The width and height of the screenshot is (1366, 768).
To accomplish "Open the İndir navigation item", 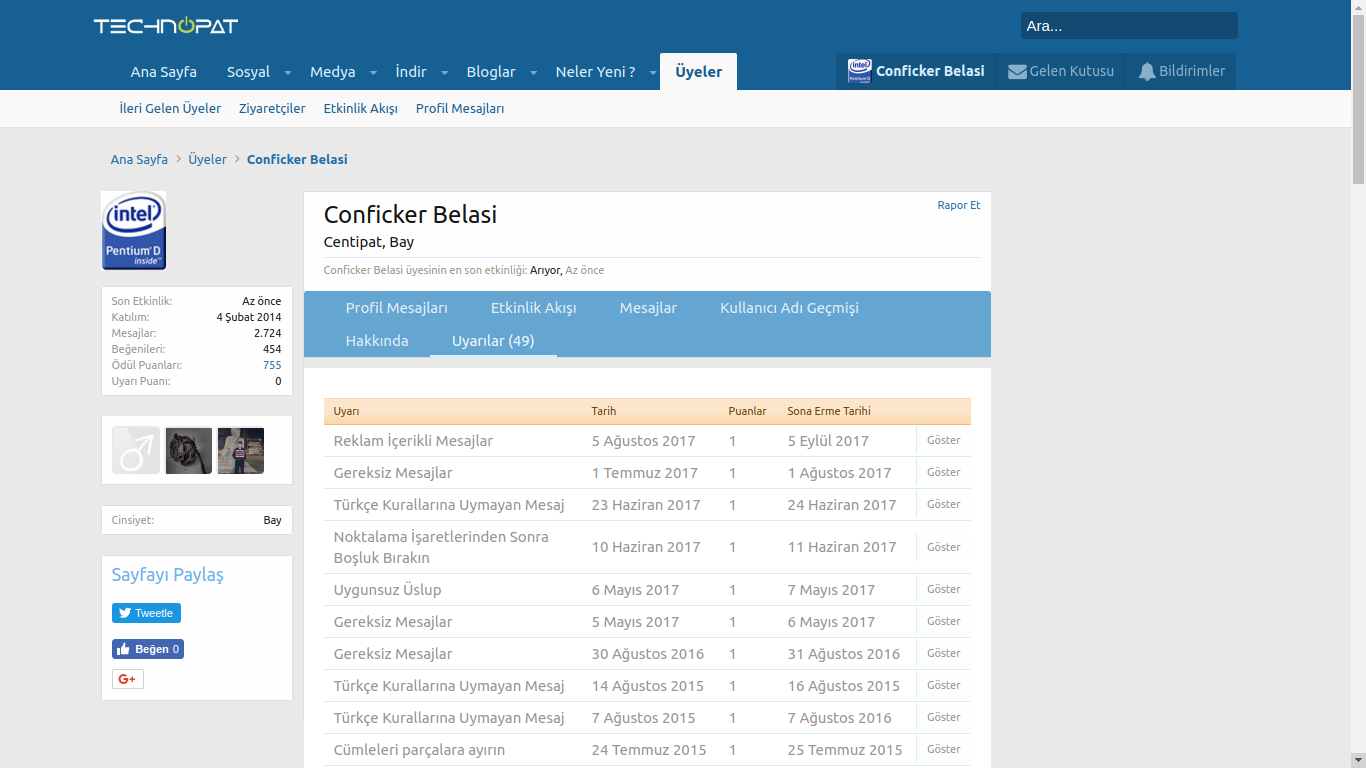I will pyautogui.click(x=411, y=72).
